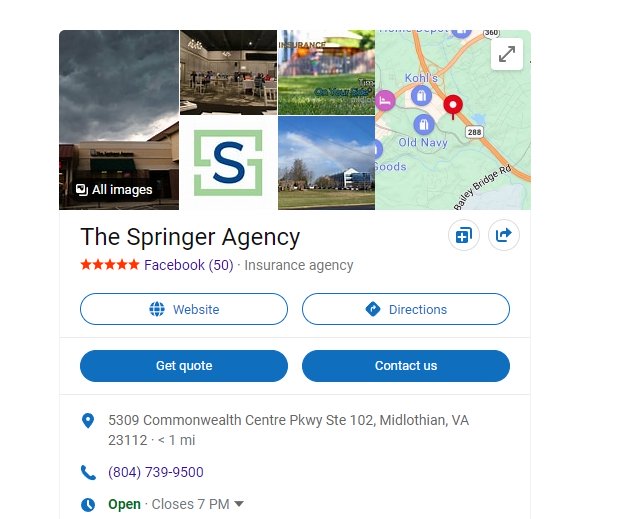Click the Kohl's shopping bag map marker
Screen dimensions: 642x519
tap(421, 96)
